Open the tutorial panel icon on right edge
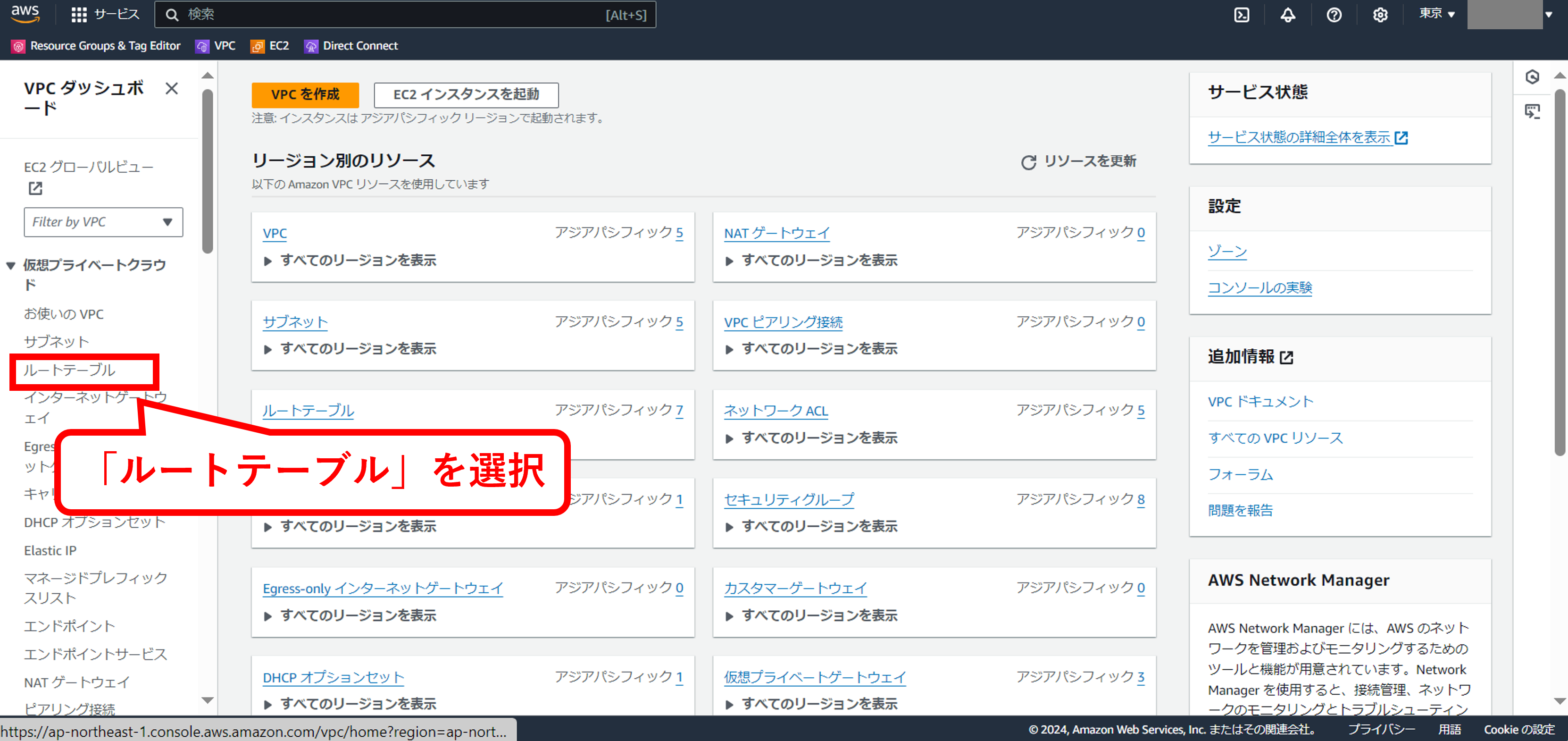Viewport: 1568px width, 741px height. [1532, 111]
